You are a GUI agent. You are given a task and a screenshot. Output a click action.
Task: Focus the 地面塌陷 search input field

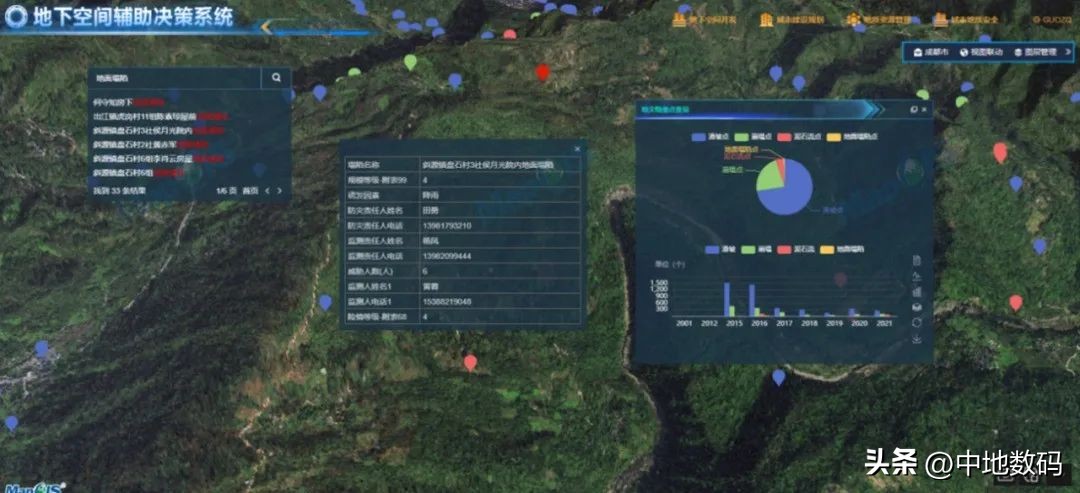175,78
